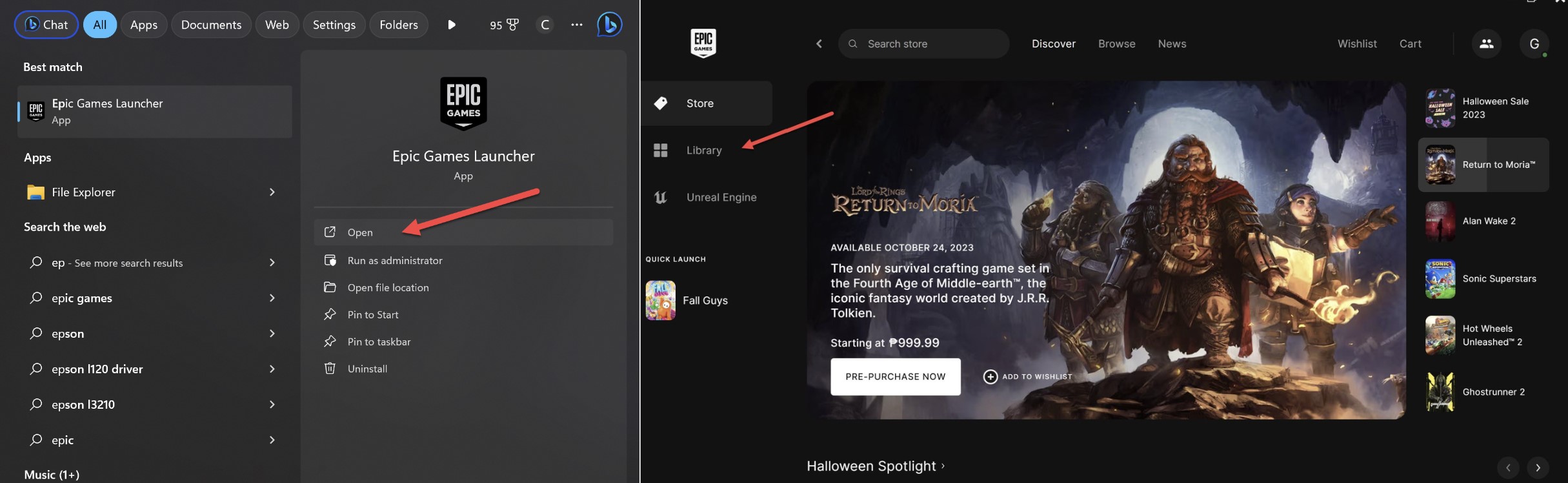The width and height of the screenshot is (1568, 483).
Task: Click the Library grid icon in sidebar
Action: point(661,150)
